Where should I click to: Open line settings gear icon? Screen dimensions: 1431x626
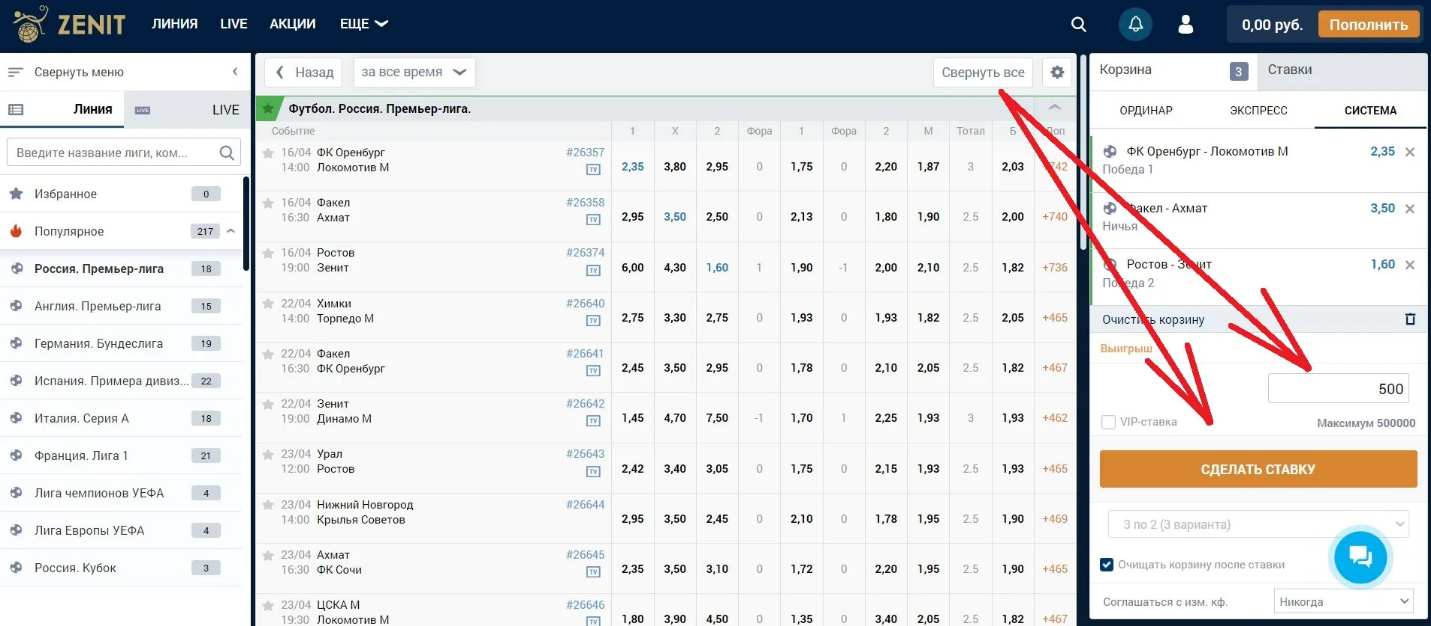(1058, 73)
